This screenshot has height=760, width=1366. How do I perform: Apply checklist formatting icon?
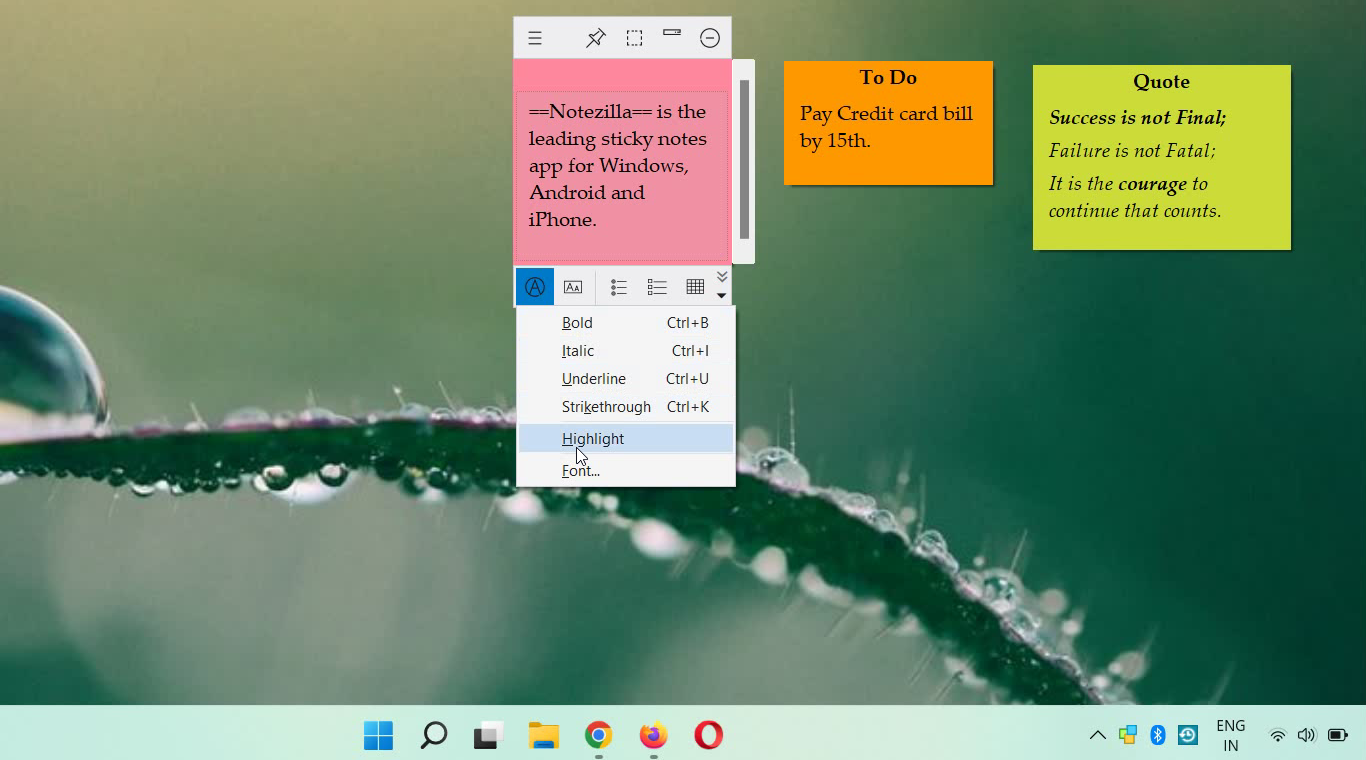pos(657,287)
